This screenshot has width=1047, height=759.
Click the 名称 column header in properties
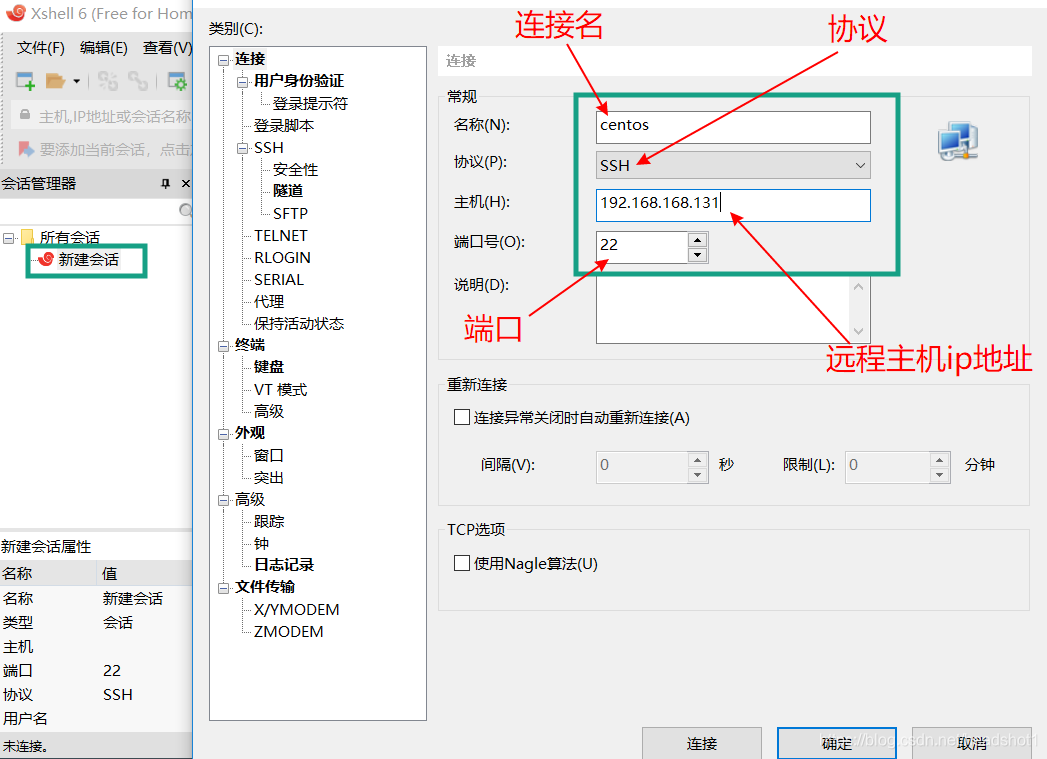pos(48,573)
